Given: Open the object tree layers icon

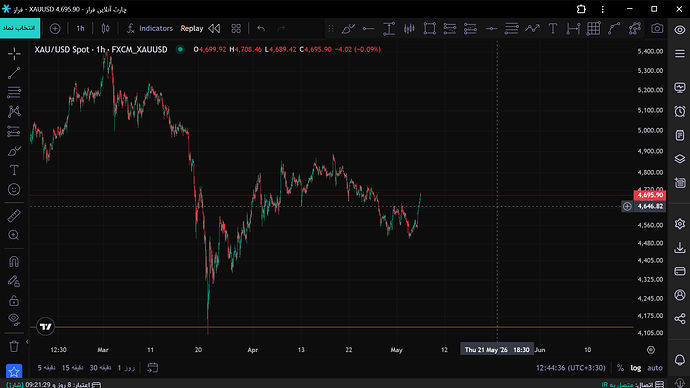Looking at the screenshot, I should (680, 159).
